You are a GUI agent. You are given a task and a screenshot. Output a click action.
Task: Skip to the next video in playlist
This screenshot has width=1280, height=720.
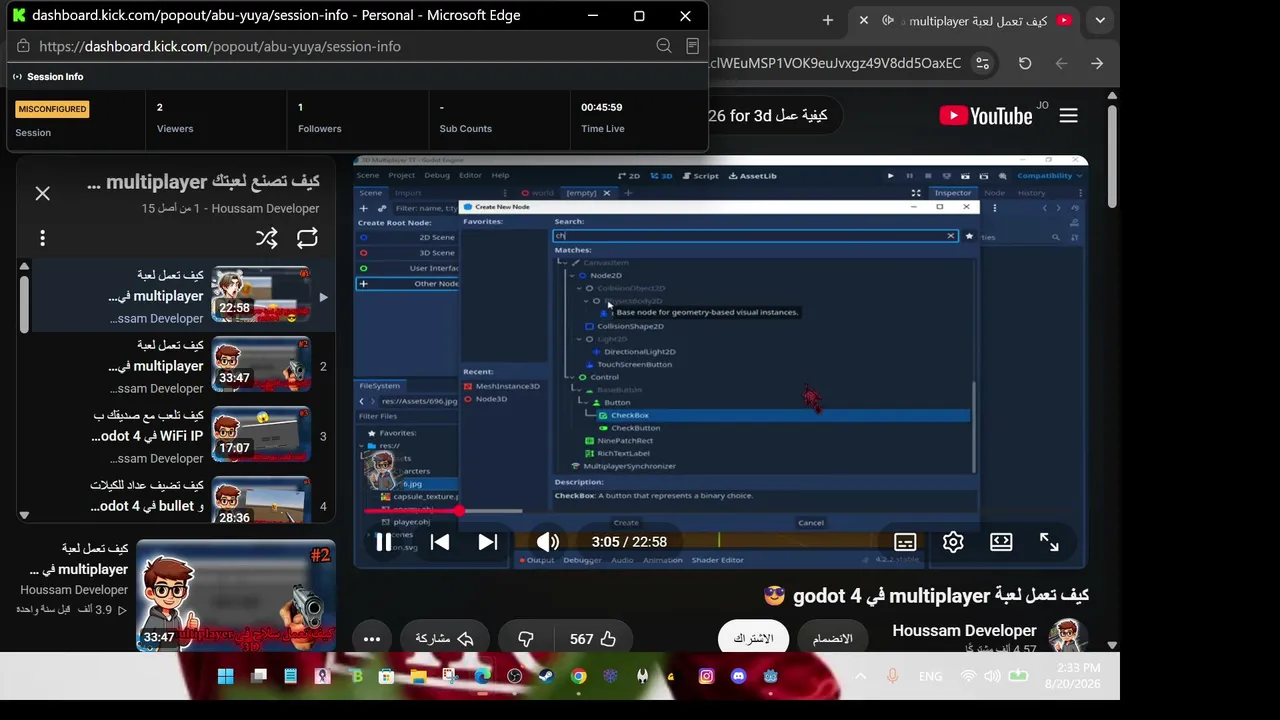(488, 542)
